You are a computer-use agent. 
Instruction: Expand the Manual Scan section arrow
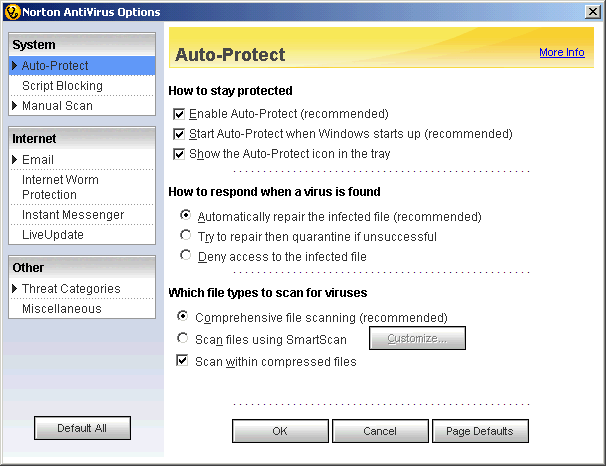[x=15, y=106]
